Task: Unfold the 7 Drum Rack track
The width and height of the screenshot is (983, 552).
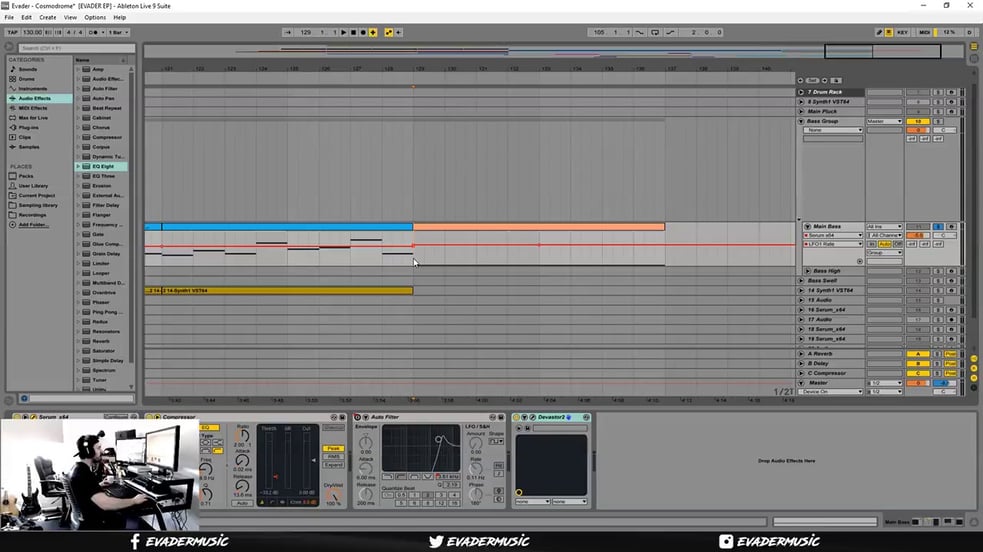Action: 801,92
